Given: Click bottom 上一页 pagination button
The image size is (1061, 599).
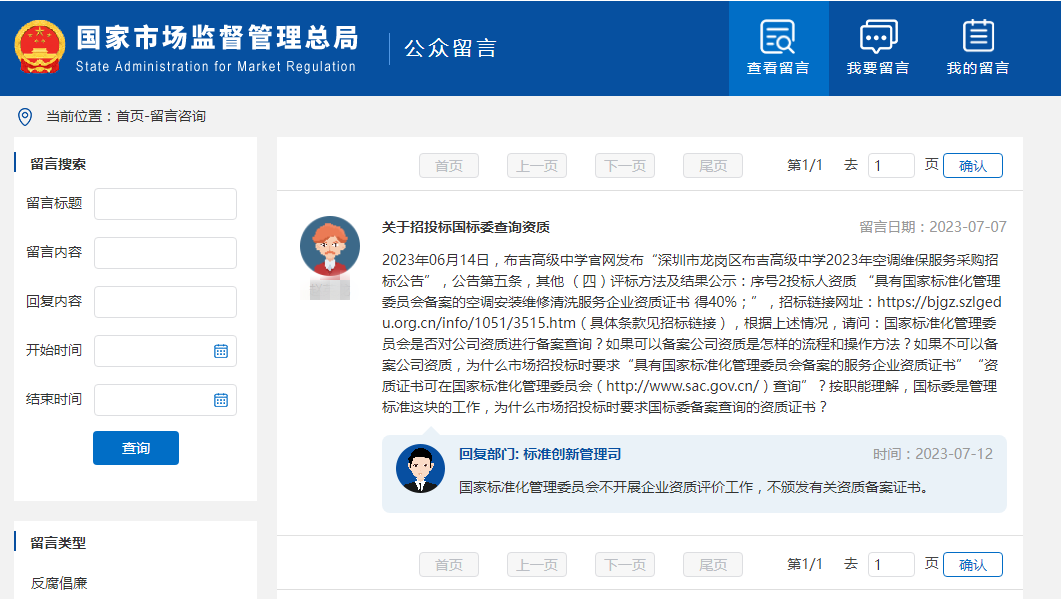Looking at the screenshot, I should pos(537,564).
